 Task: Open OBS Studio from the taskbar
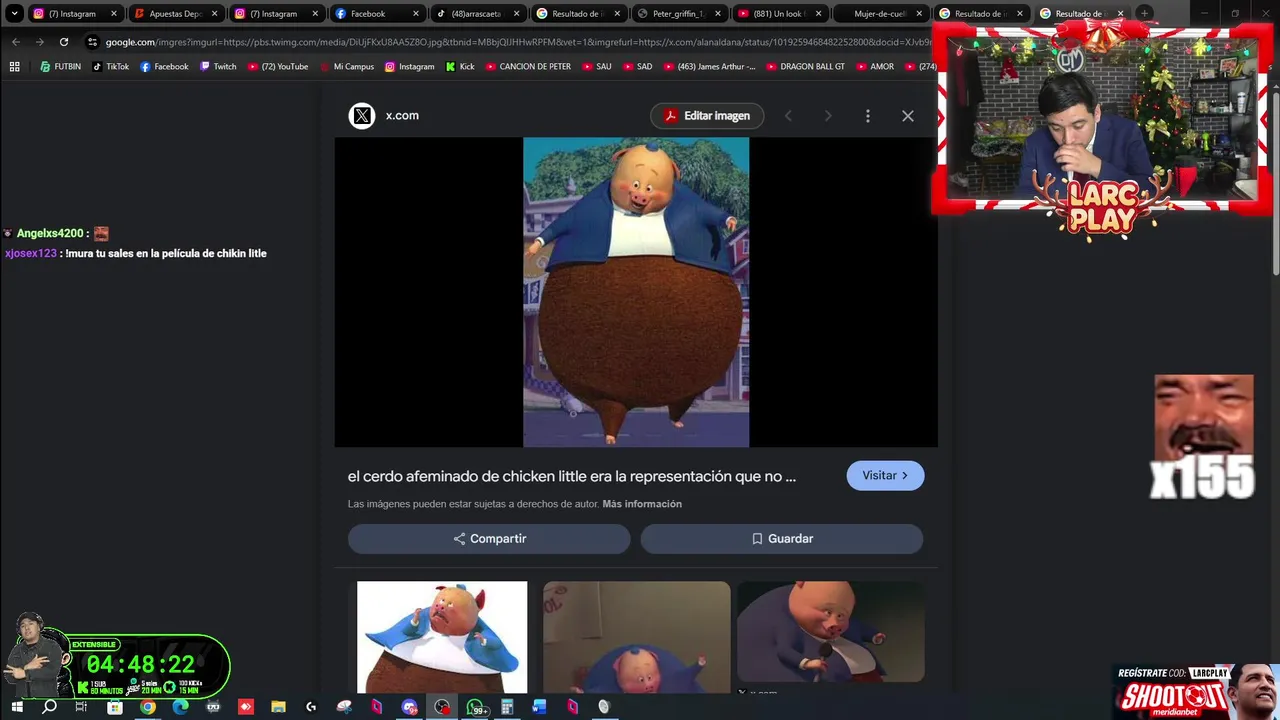click(x=442, y=707)
